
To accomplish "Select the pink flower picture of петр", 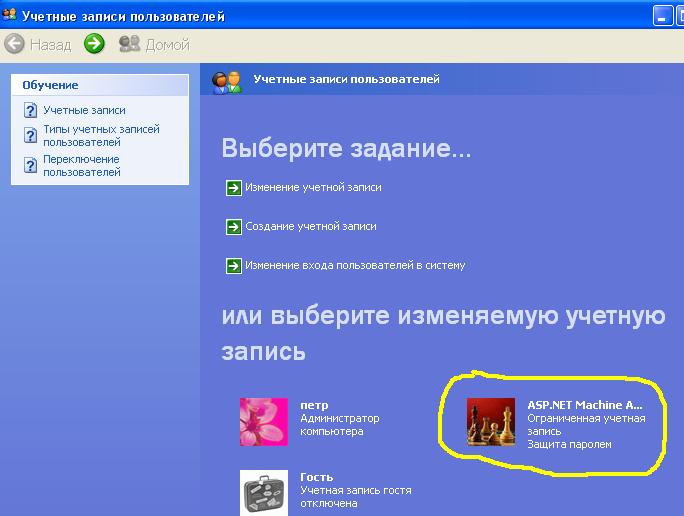I will 264,422.
